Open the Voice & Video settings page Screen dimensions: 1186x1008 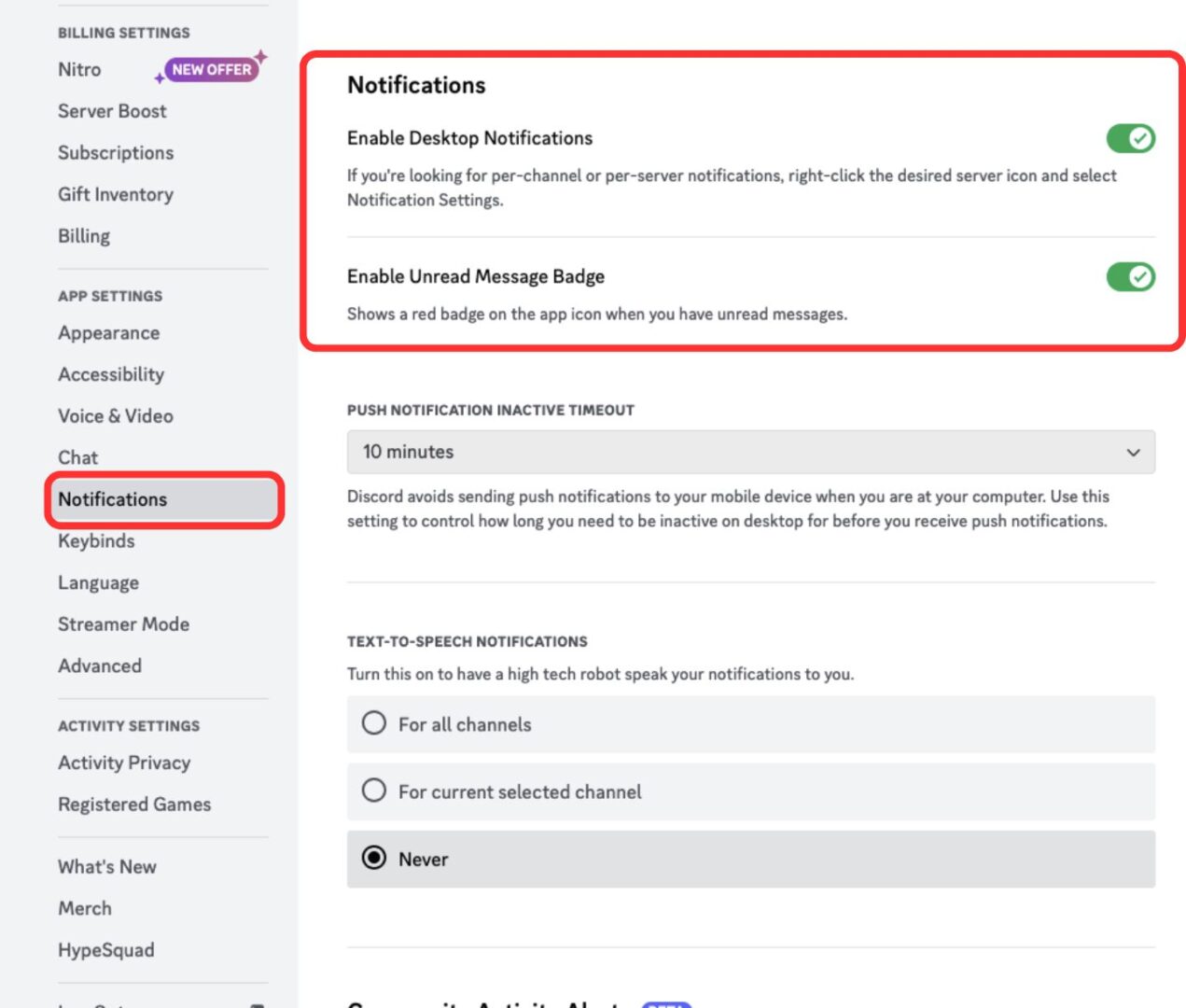(115, 416)
